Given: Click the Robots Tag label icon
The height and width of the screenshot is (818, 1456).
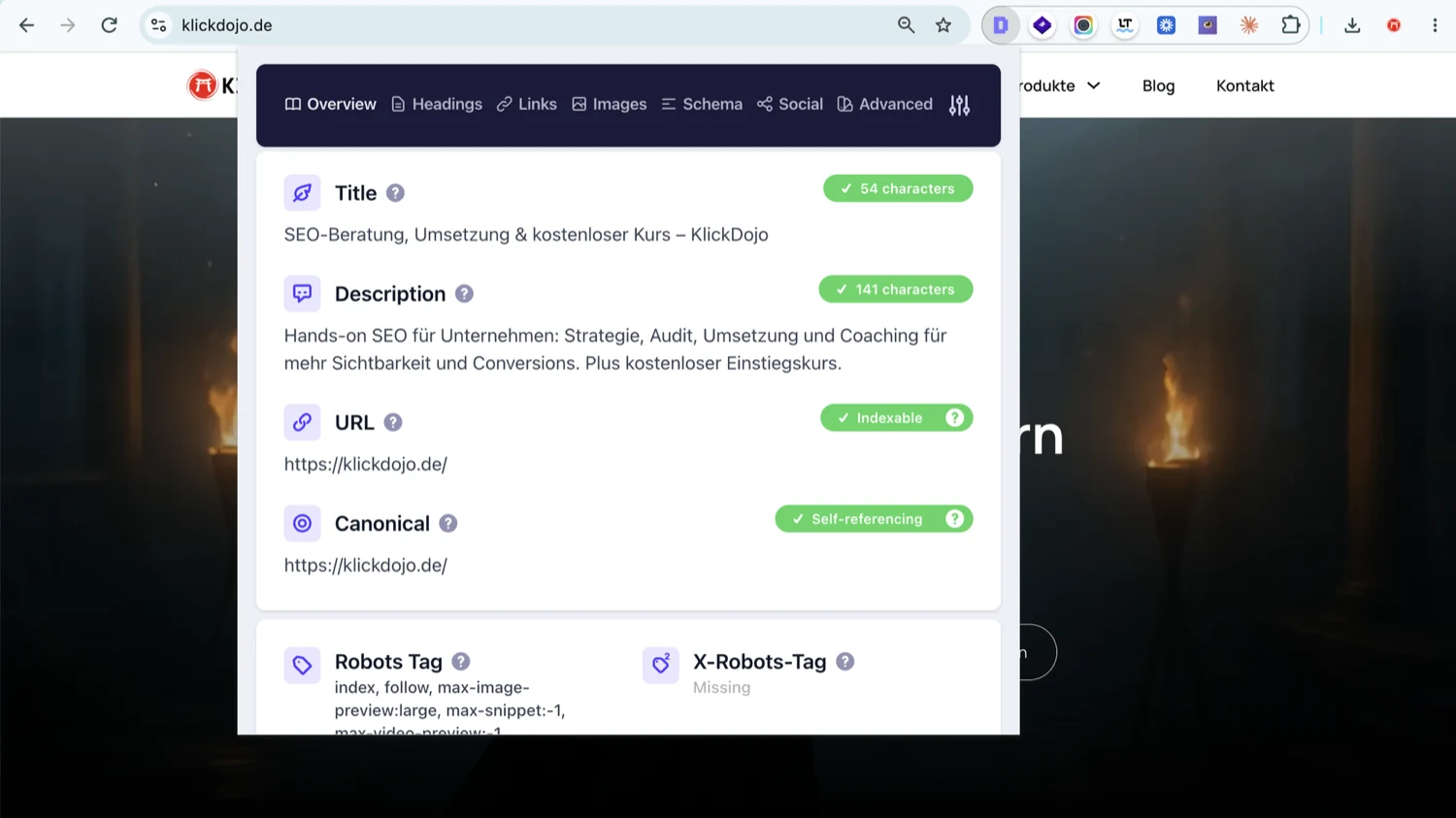Looking at the screenshot, I should point(302,665).
